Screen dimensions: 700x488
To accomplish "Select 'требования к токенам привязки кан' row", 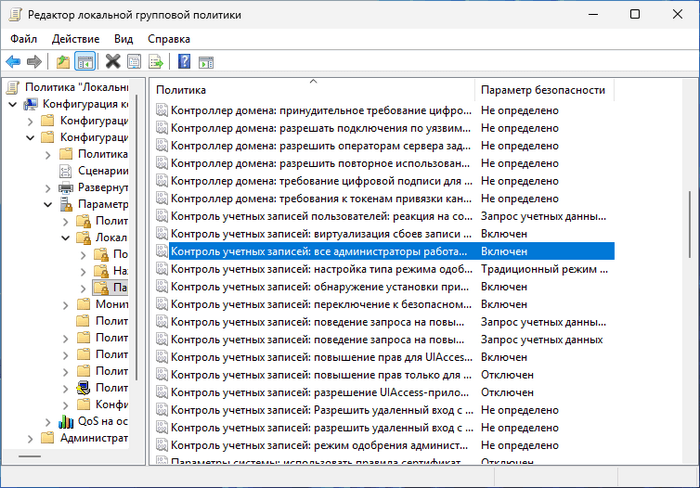I will point(383,199).
